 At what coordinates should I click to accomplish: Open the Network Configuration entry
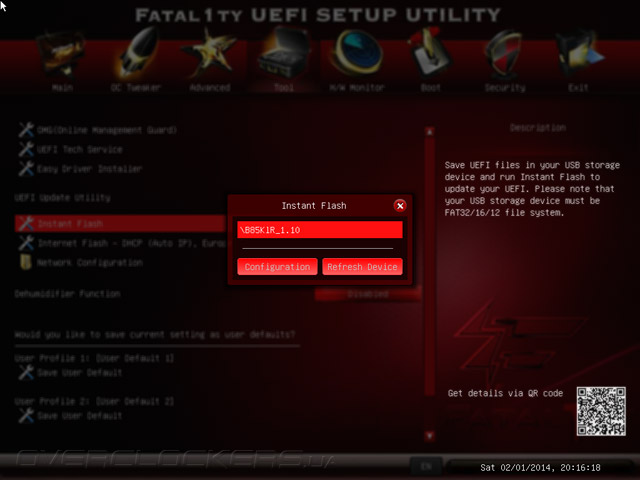click(x=90, y=262)
